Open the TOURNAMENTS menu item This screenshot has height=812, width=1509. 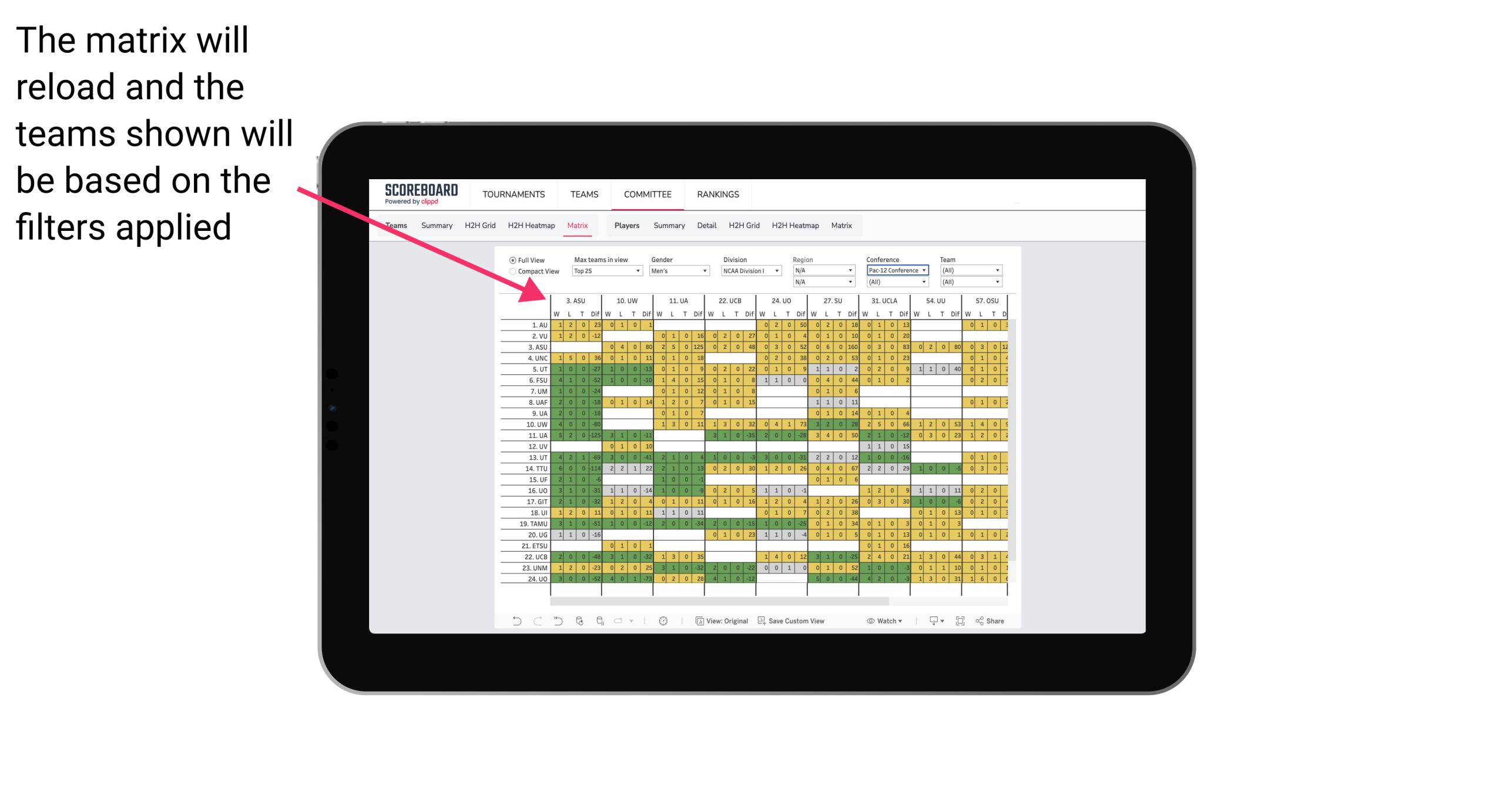click(513, 194)
